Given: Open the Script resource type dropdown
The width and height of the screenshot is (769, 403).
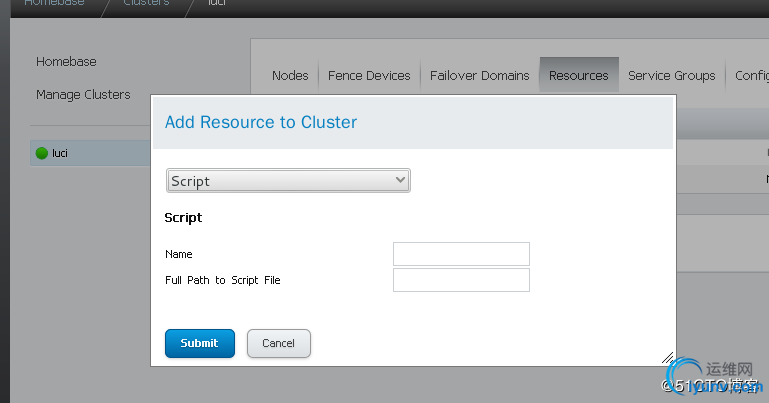Looking at the screenshot, I should tap(288, 181).
